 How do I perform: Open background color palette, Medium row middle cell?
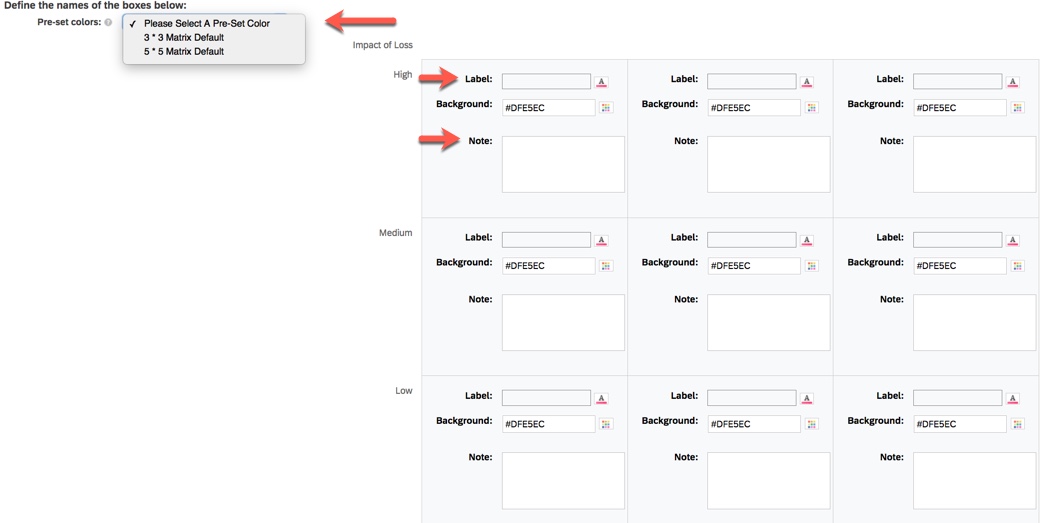click(812, 266)
